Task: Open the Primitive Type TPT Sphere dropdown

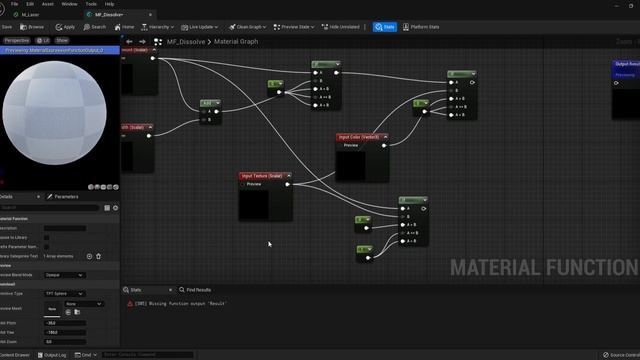Action: click(x=64, y=293)
